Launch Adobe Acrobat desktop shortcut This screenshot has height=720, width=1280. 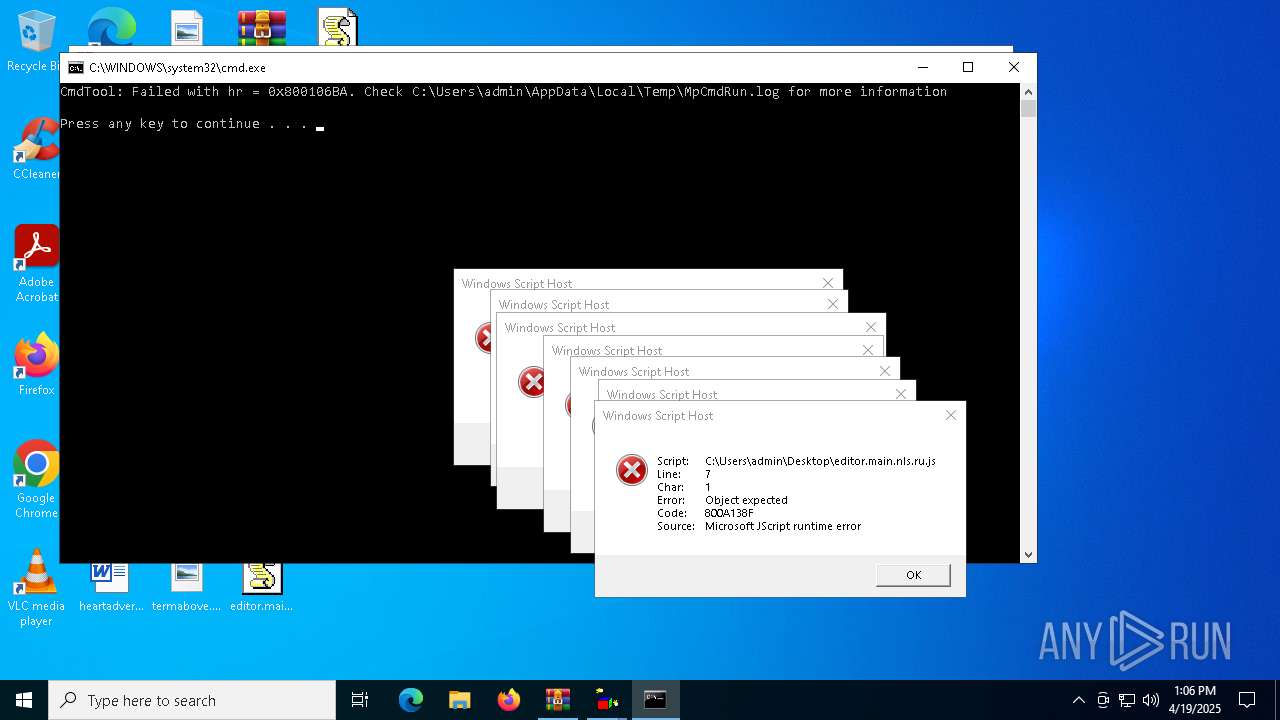pyautogui.click(x=36, y=264)
